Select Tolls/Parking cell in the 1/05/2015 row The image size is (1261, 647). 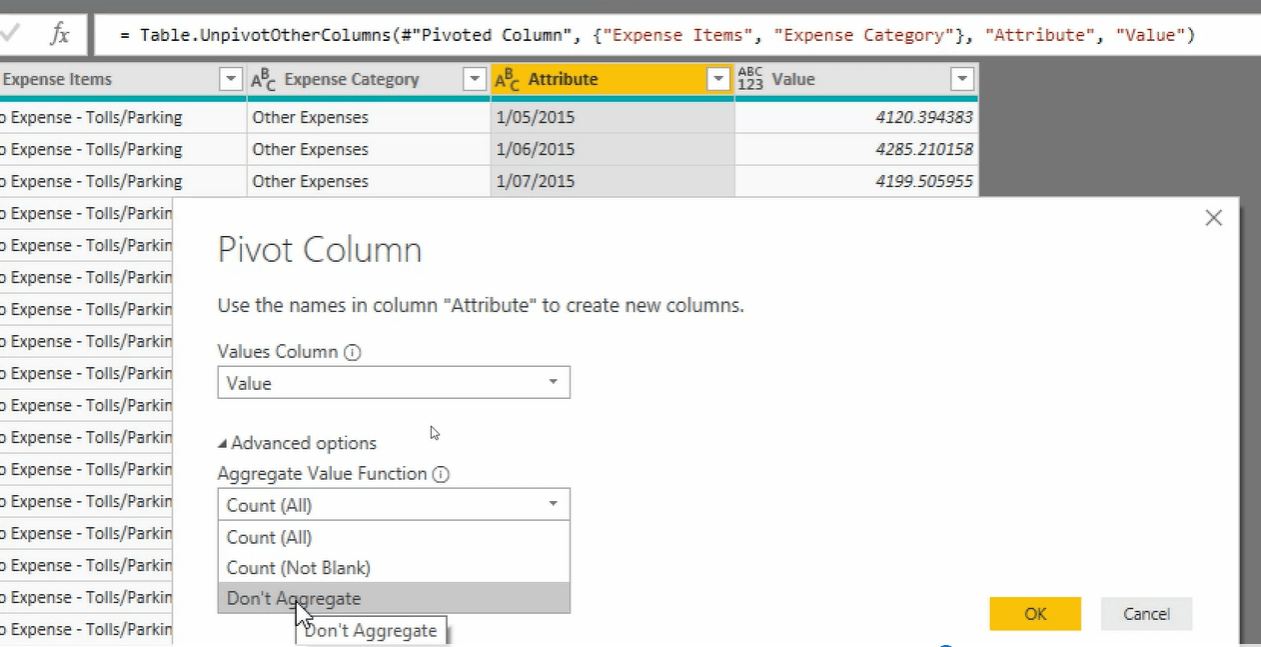(x=123, y=117)
